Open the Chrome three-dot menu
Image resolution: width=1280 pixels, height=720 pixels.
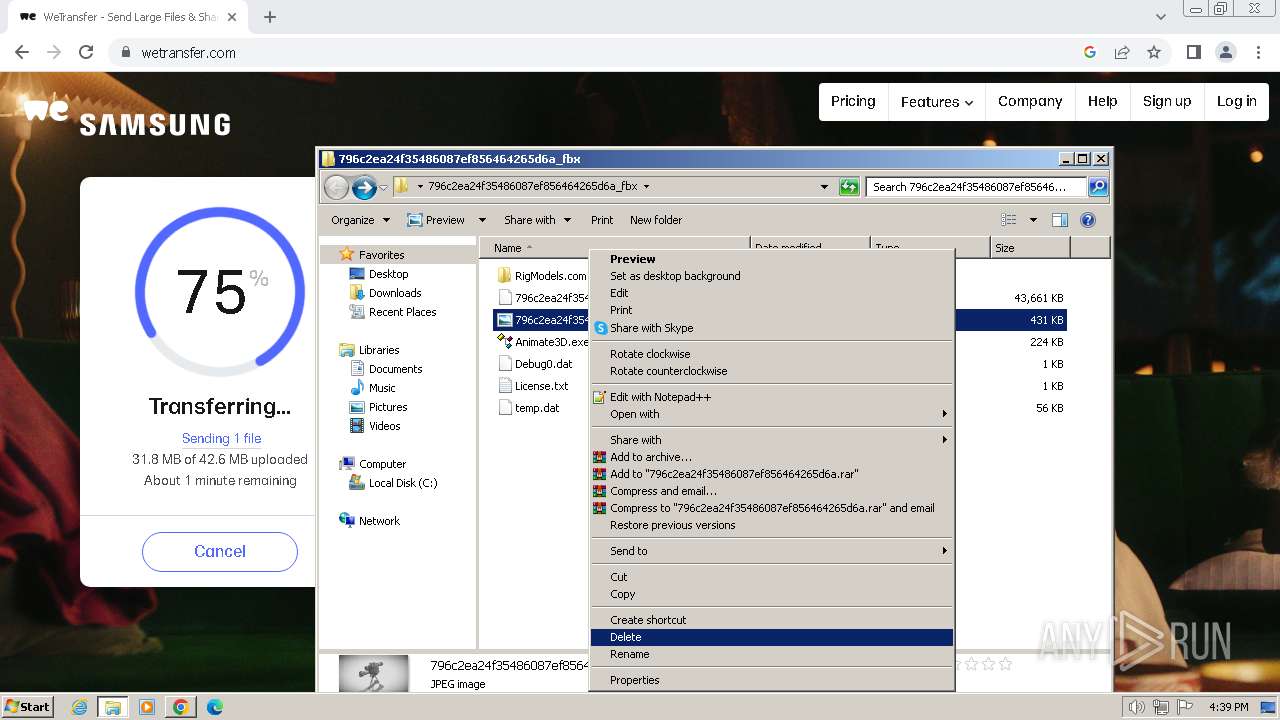point(1258,52)
